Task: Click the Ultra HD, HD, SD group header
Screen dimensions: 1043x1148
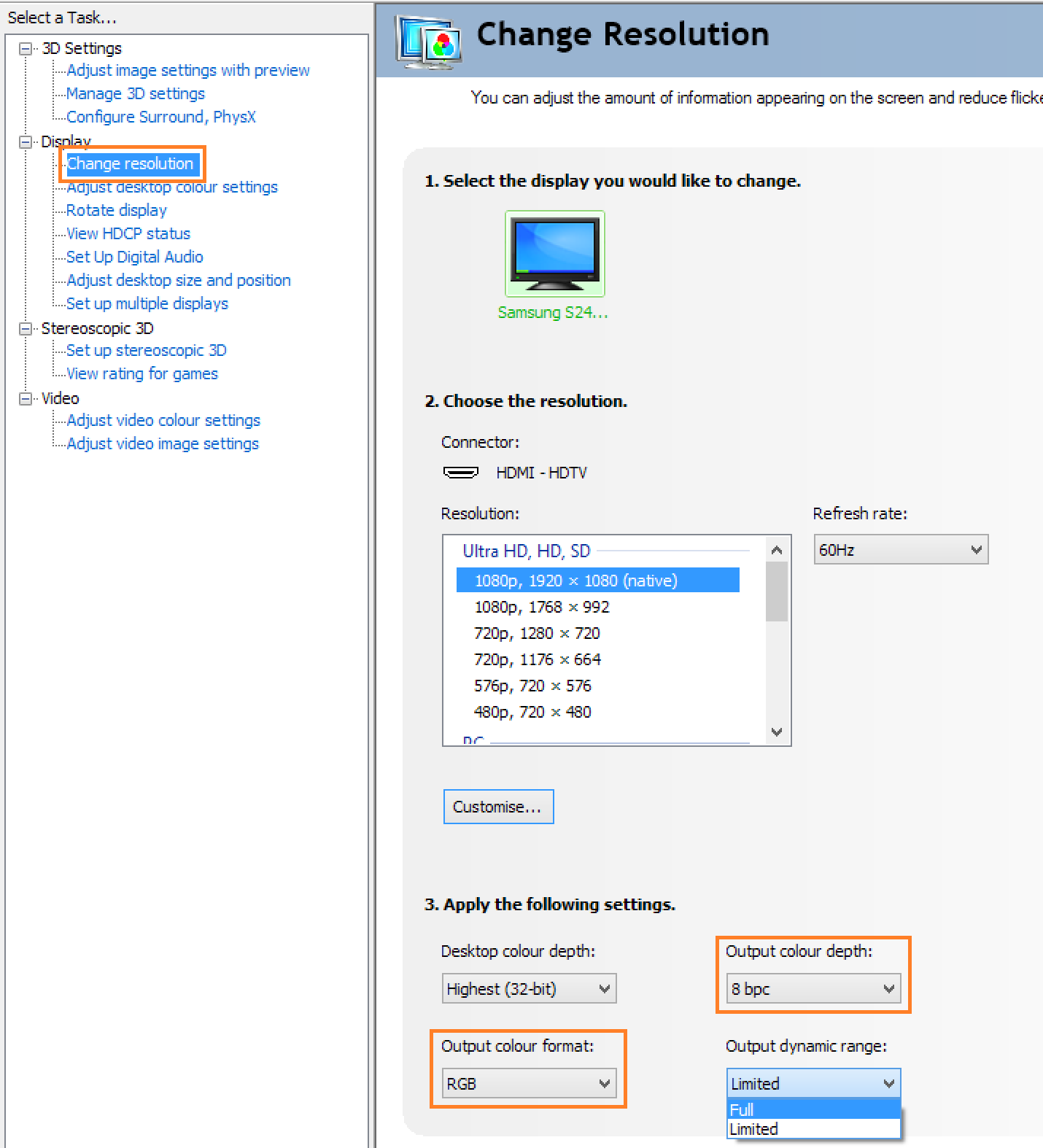Action: pyautogui.click(x=527, y=551)
